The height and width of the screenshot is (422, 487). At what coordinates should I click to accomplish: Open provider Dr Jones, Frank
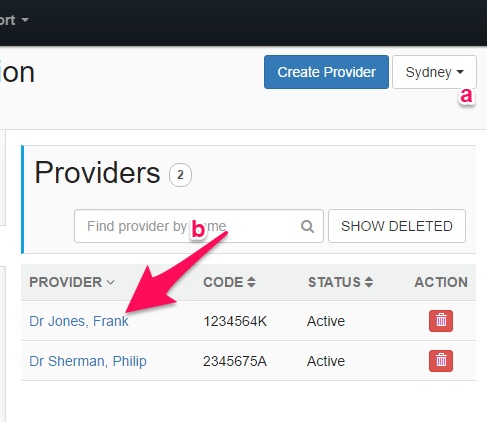79,321
